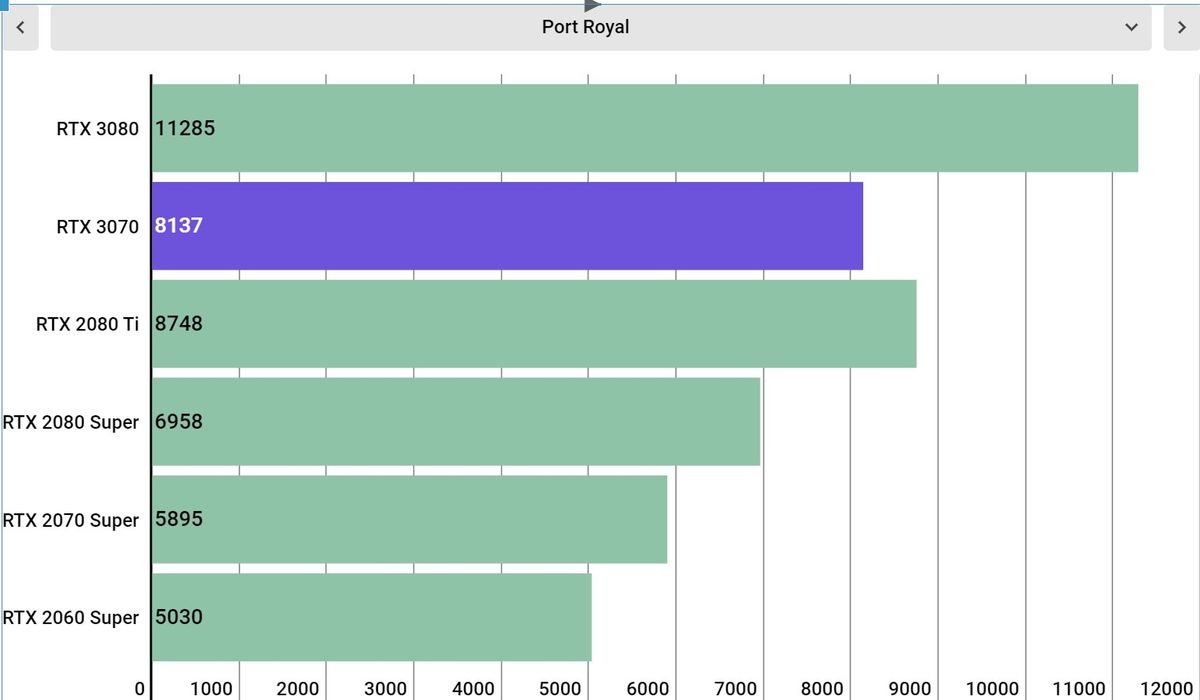Image resolution: width=1200 pixels, height=700 pixels.
Task: Click the 3000 x-axis tick label
Action: tap(385, 688)
